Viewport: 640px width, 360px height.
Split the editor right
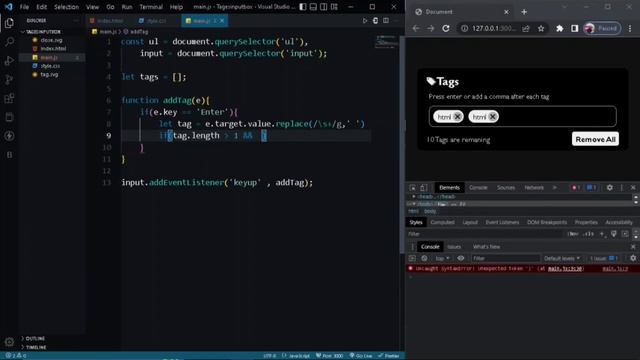tap(386, 20)
